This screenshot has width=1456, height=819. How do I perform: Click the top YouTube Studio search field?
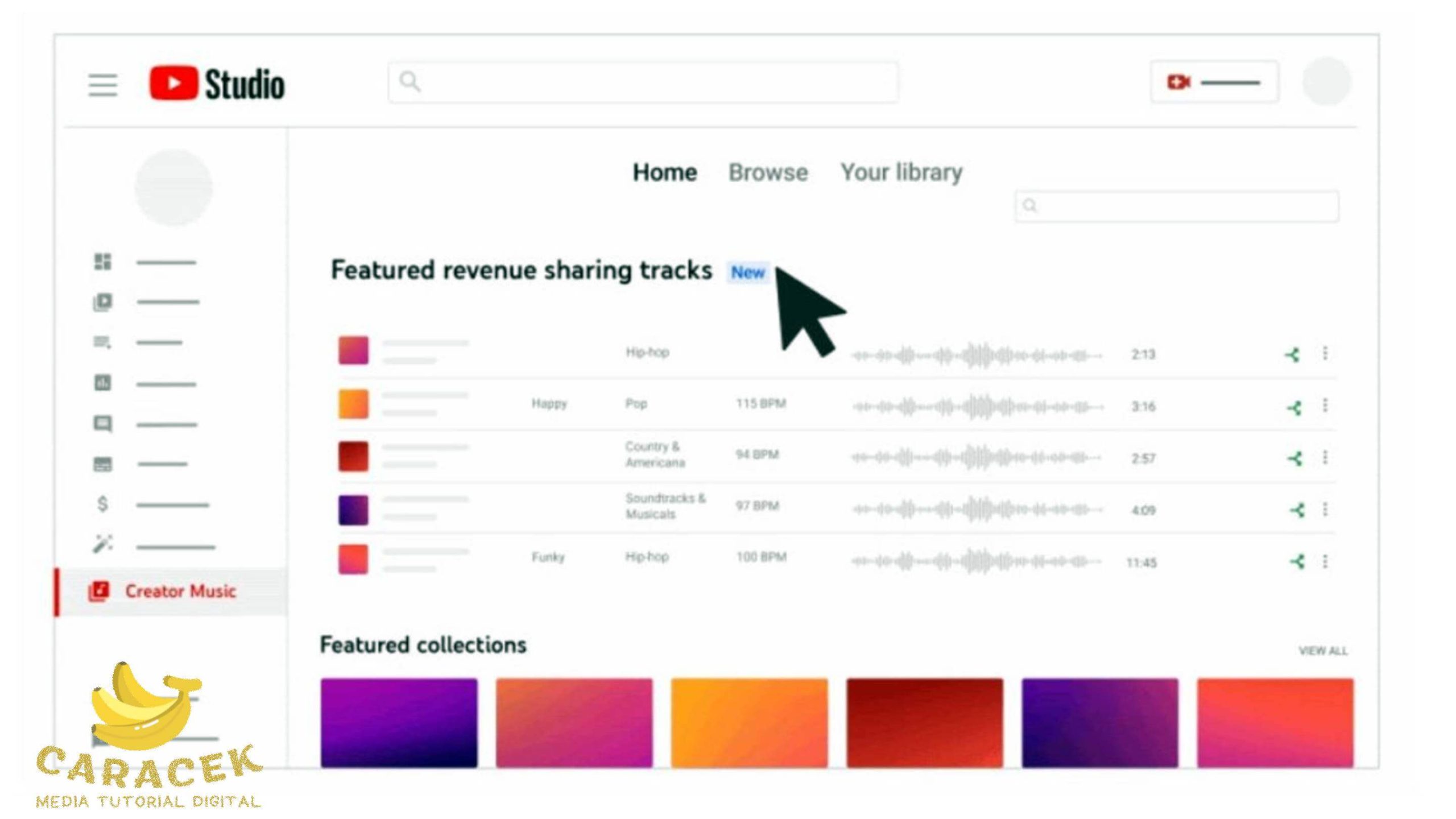click(643, 82)
